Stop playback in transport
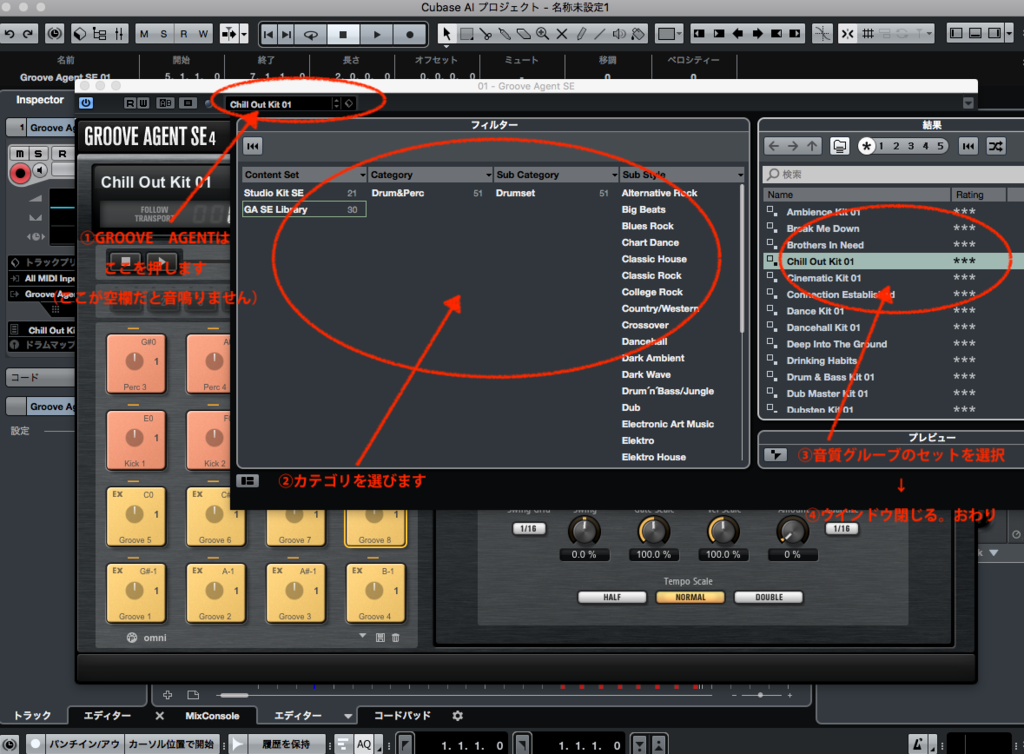 343,35
